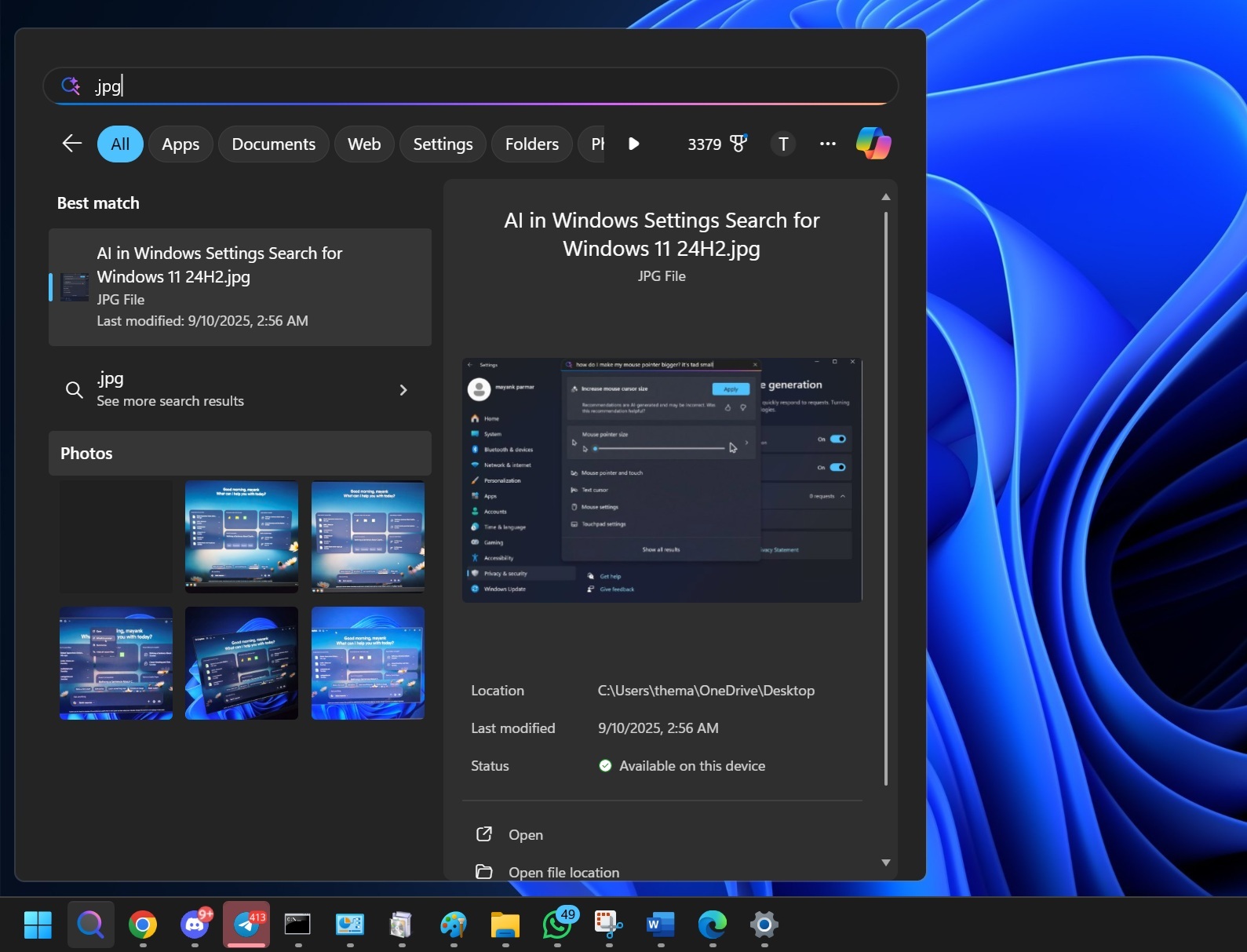
Task: Open File Explorer from the taskbar
Action: coord(505,925)
